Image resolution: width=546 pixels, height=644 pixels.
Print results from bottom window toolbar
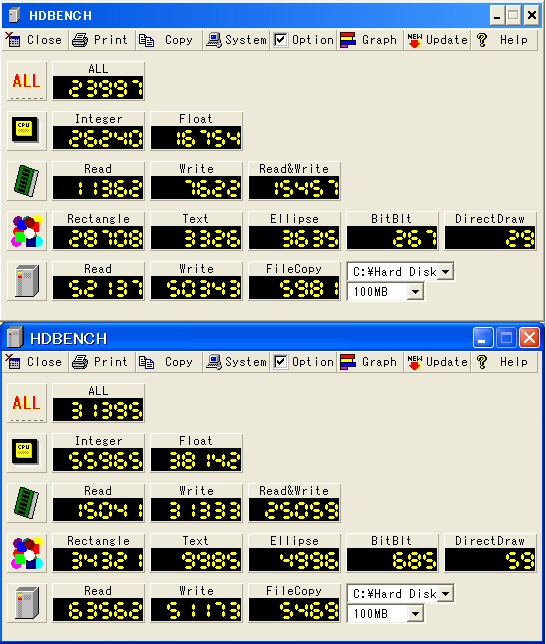(101, 362)
